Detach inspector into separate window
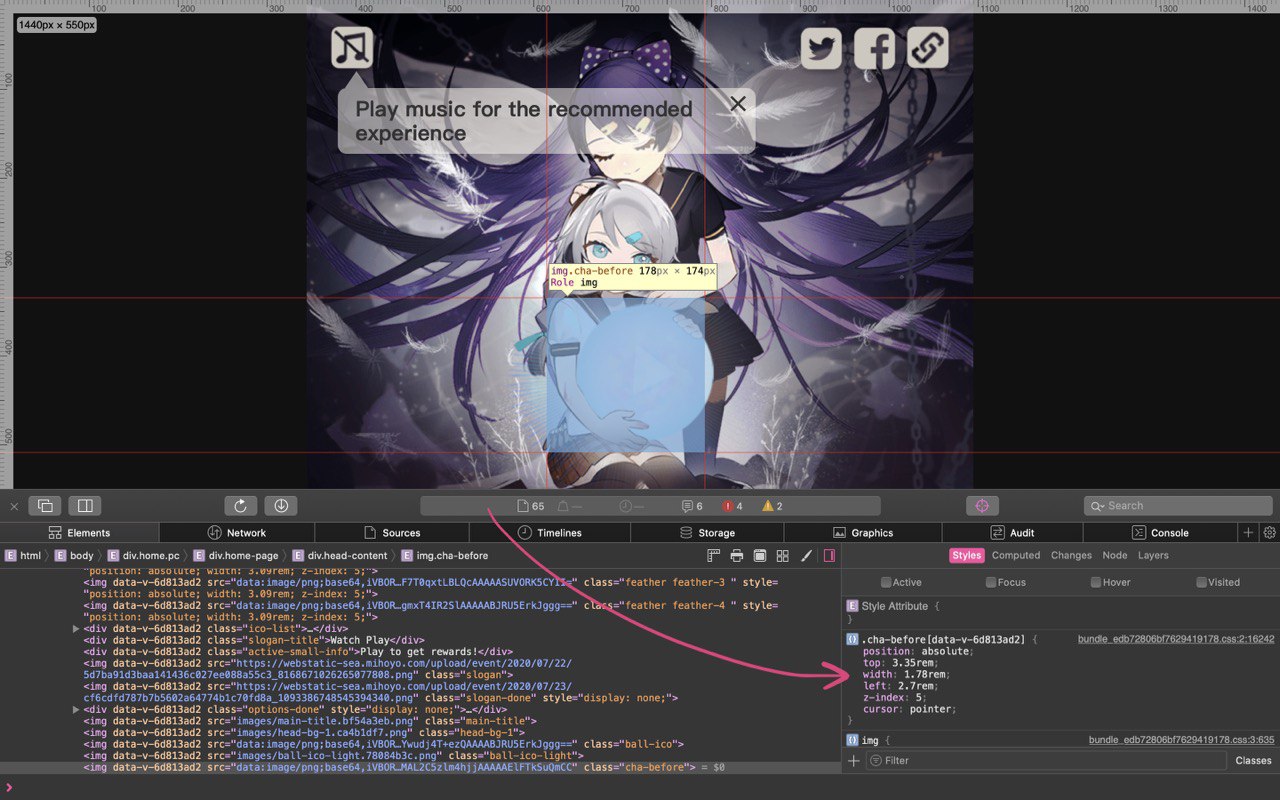 click(x=46, y=506)
